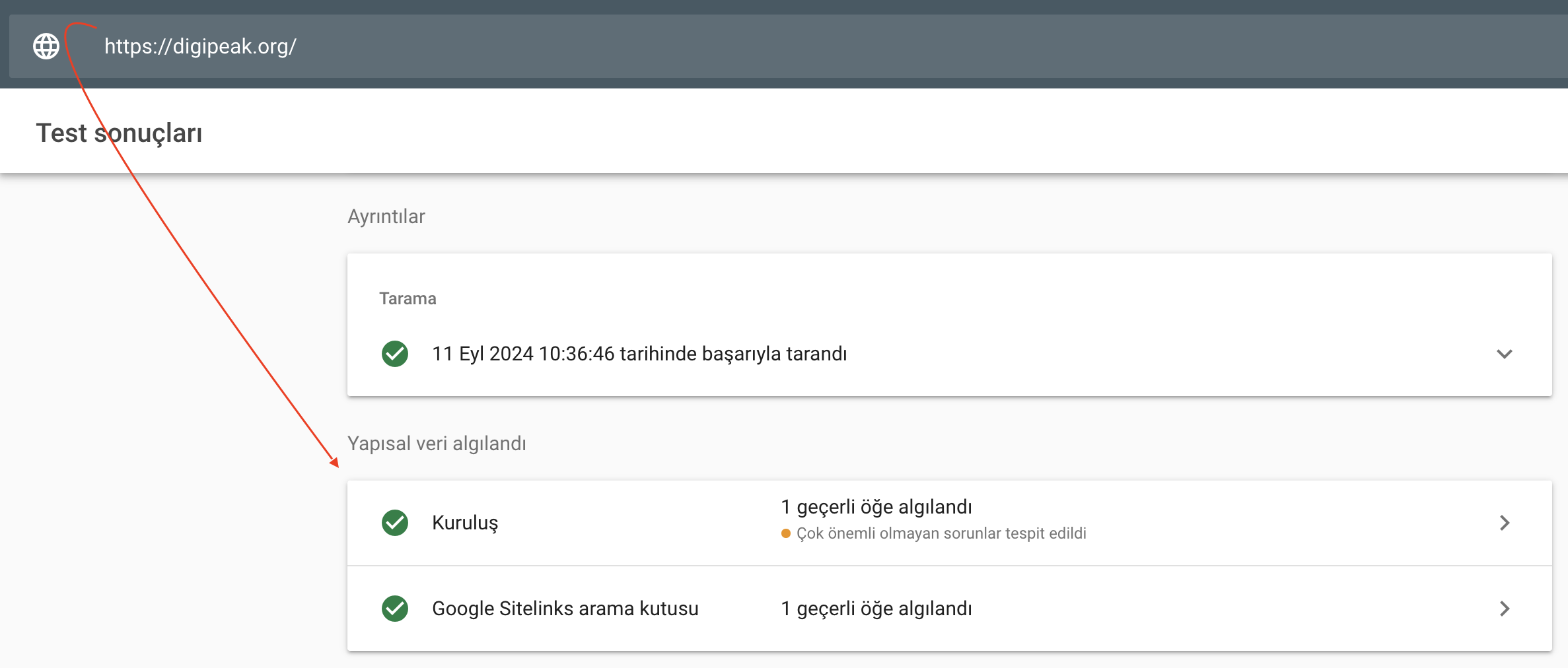Click the Yapısal veri algılandı section label
The width and height of the screenshot is (1568, 668).
437,444
